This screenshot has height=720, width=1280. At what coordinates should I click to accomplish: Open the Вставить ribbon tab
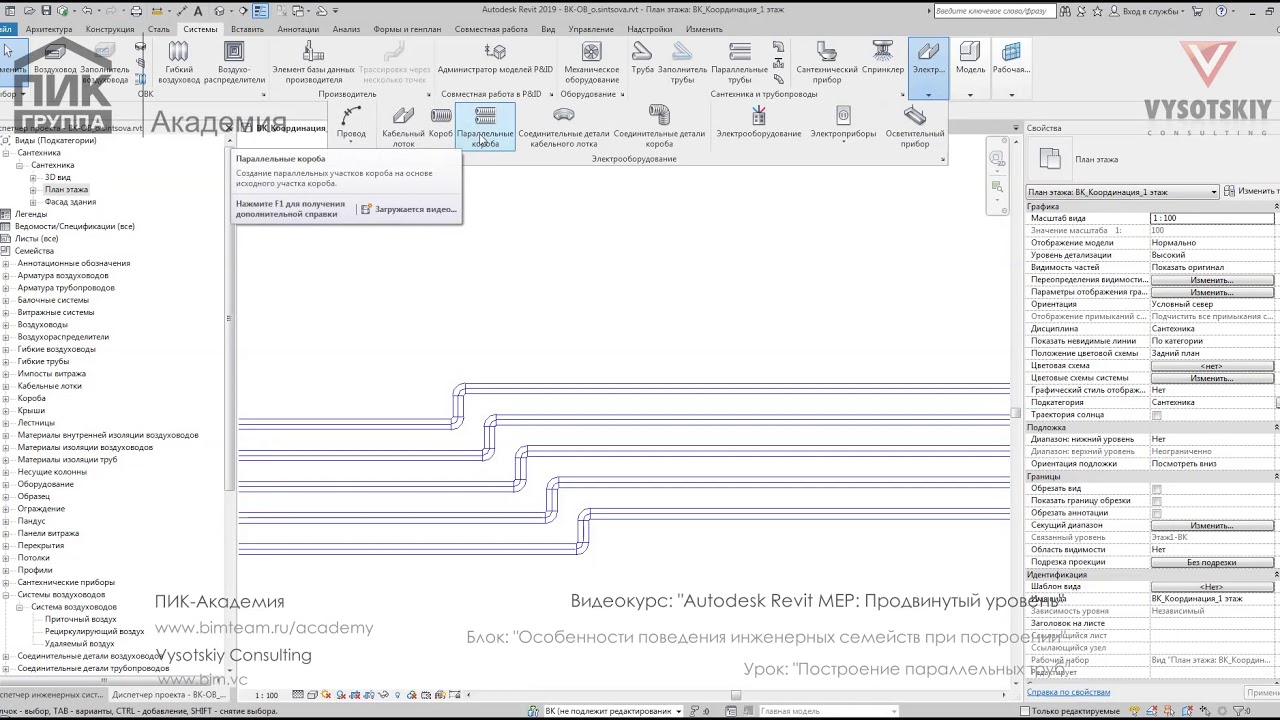click(x=247, y=29)
